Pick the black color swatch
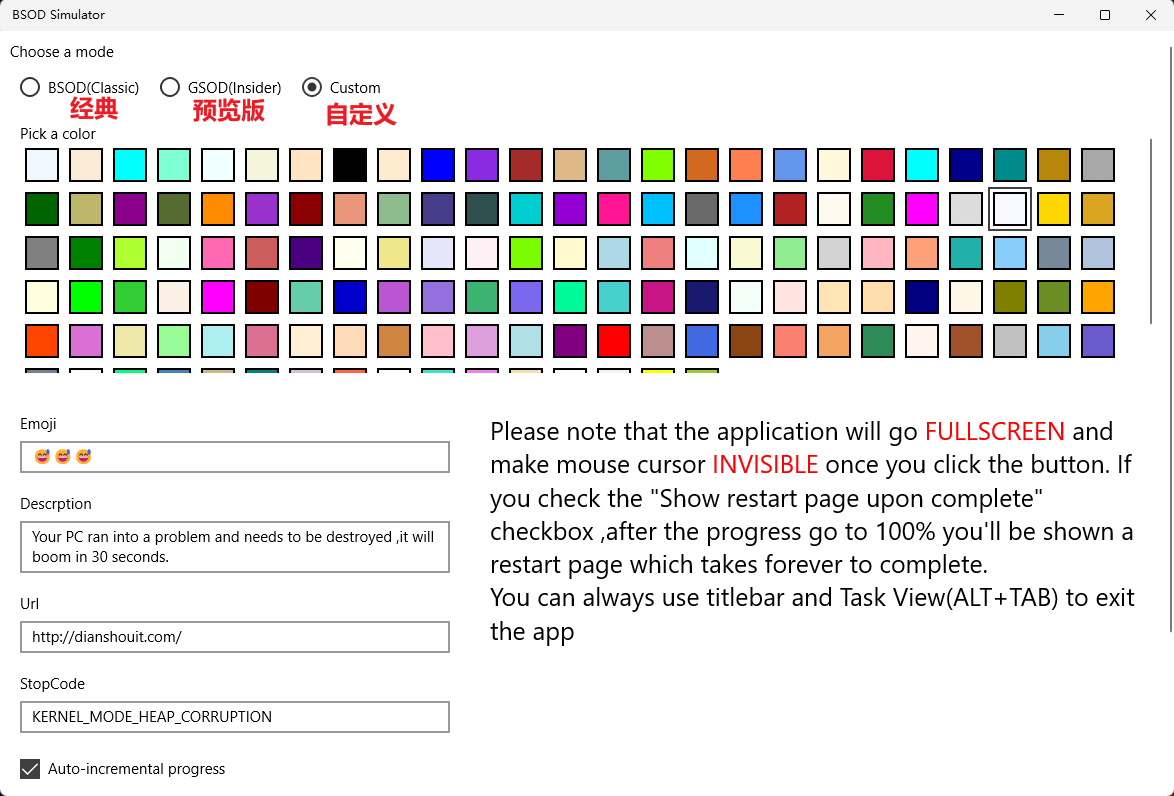 (x=350, y=165)
